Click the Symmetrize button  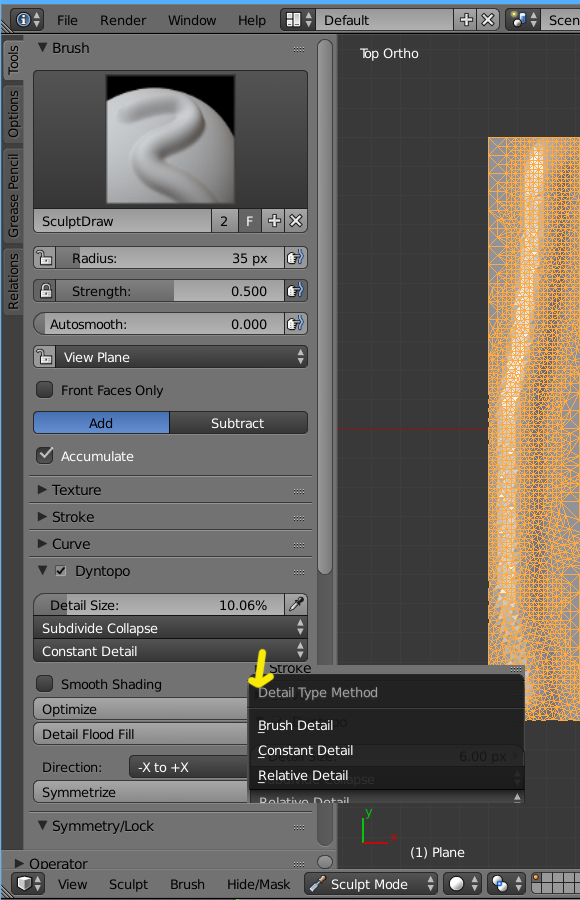(141, 792)
